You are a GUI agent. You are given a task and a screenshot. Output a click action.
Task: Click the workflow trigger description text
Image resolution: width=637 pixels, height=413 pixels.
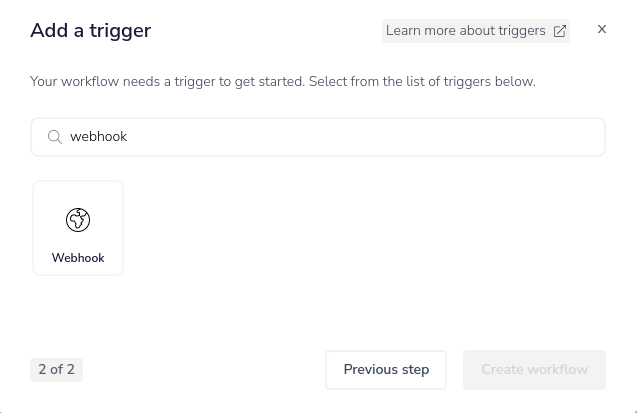click(283, 81)
